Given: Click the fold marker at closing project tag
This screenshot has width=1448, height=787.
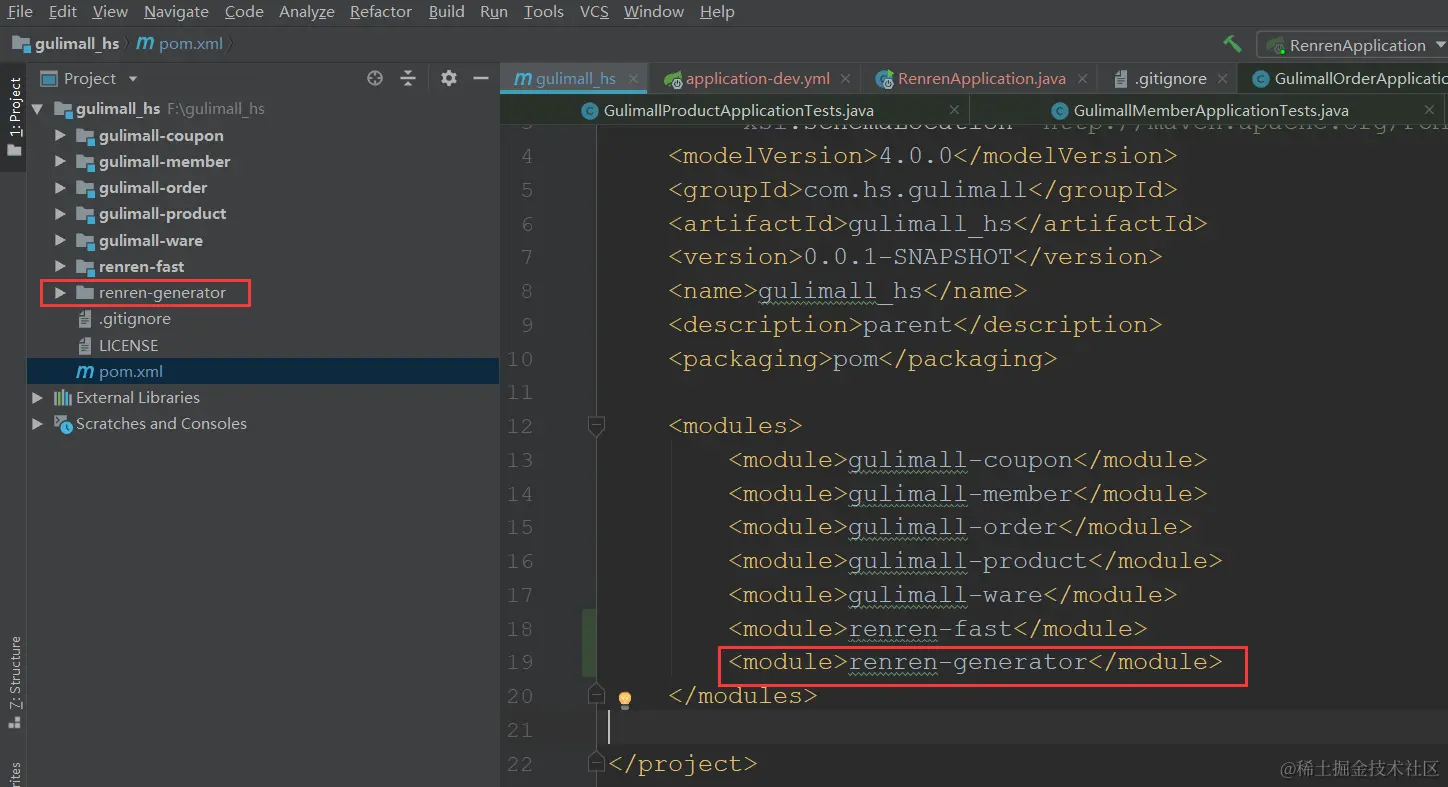Looking at the screenshot, I should (x=596, y=763).
